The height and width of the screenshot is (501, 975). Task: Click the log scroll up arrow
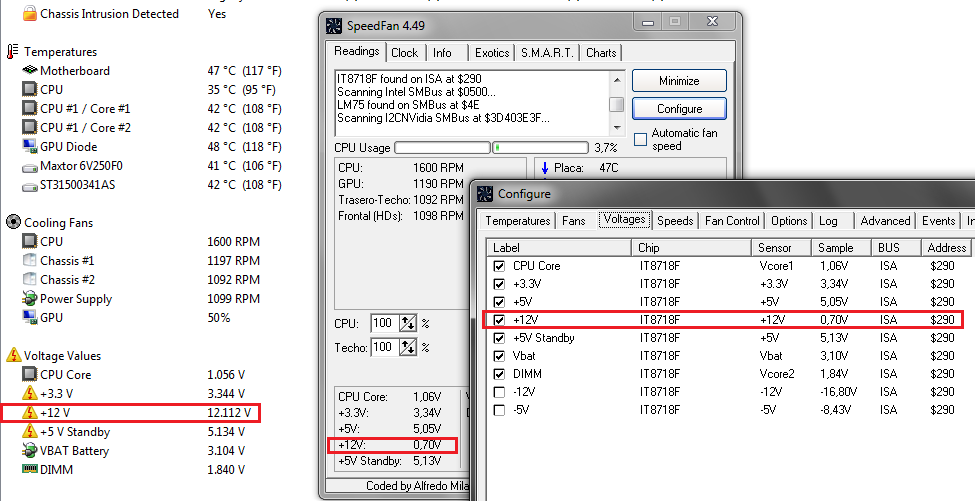pos(617,80)
